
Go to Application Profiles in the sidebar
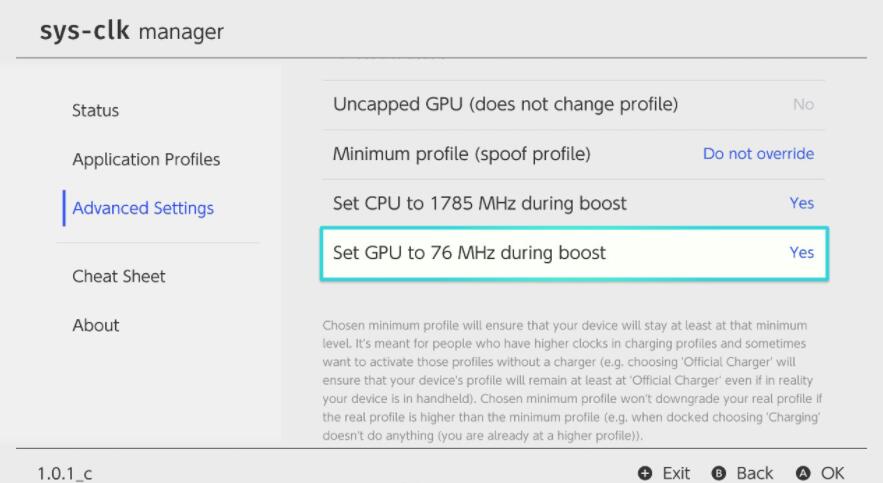pos(146,160)
